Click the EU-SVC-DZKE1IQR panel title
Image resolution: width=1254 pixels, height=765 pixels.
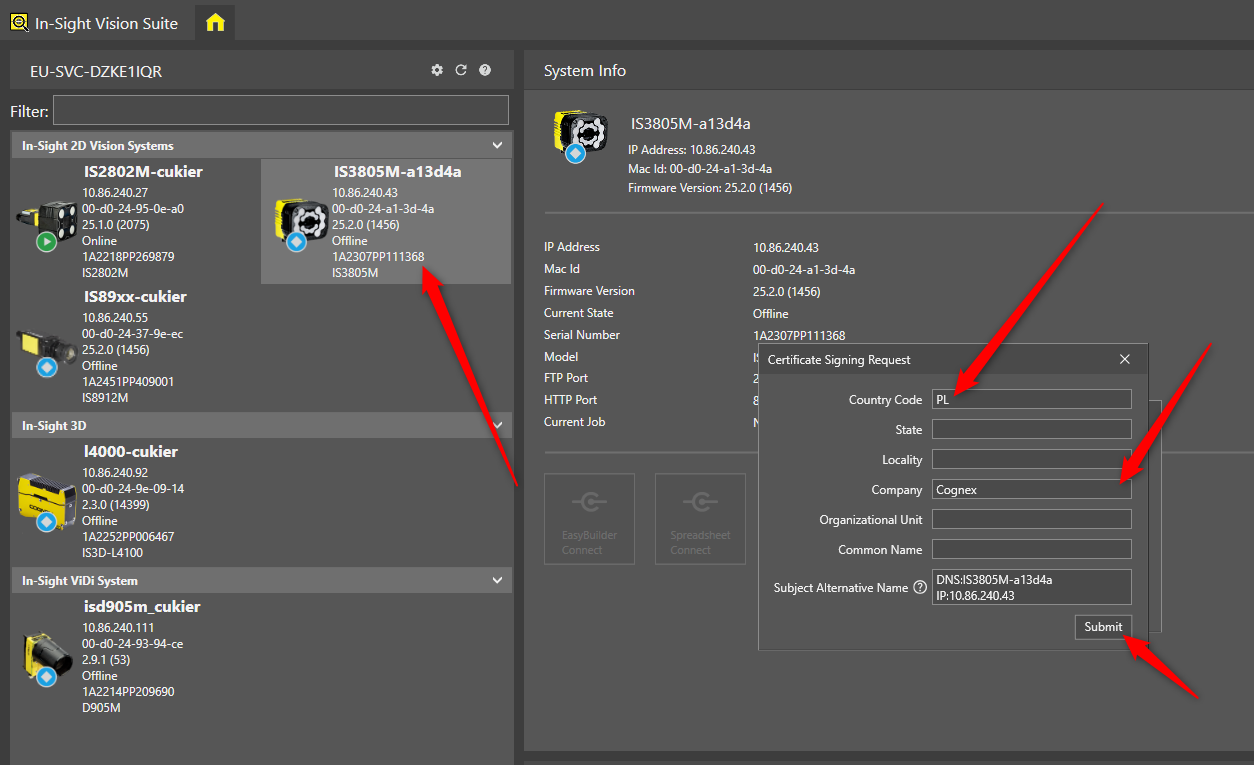click(96, 72)
